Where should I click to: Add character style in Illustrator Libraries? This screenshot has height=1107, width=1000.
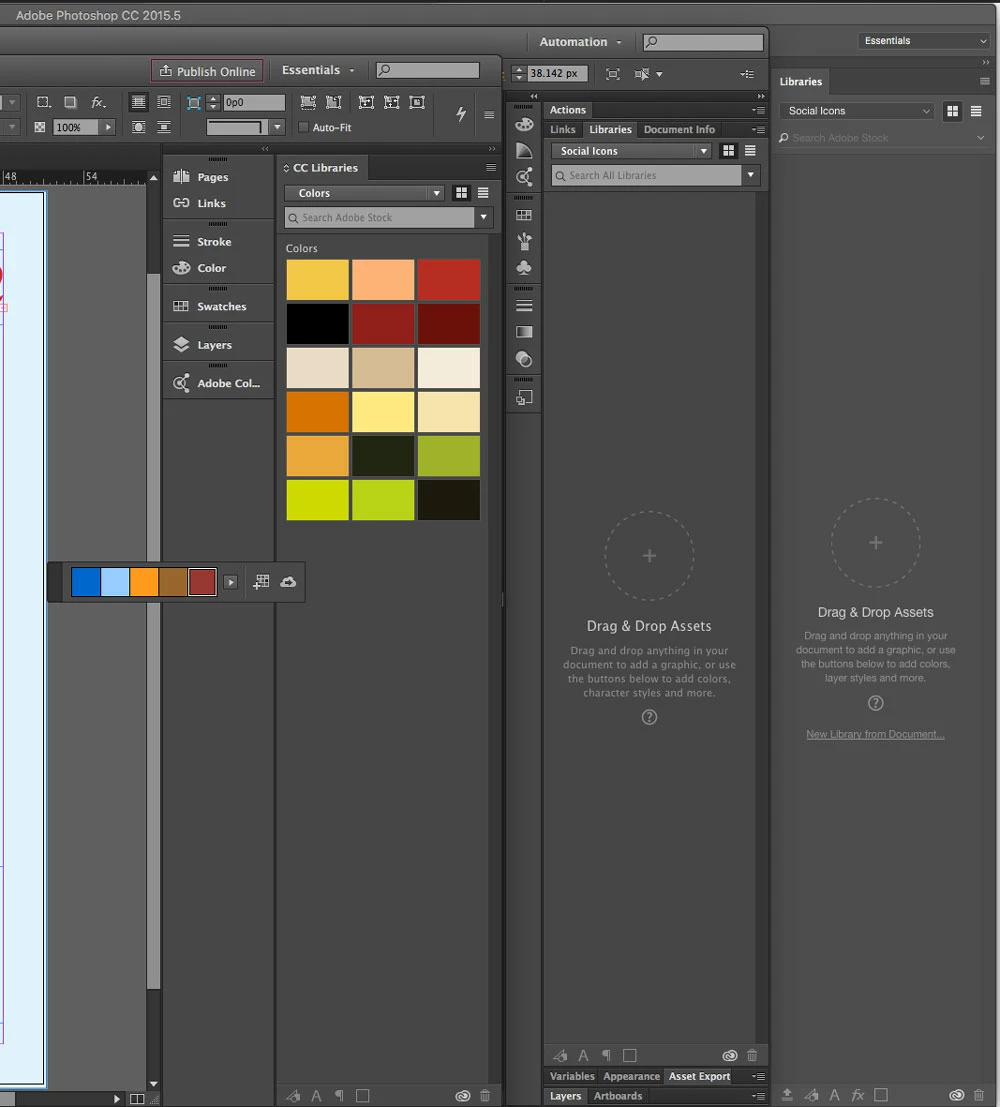coord(583,1055)
